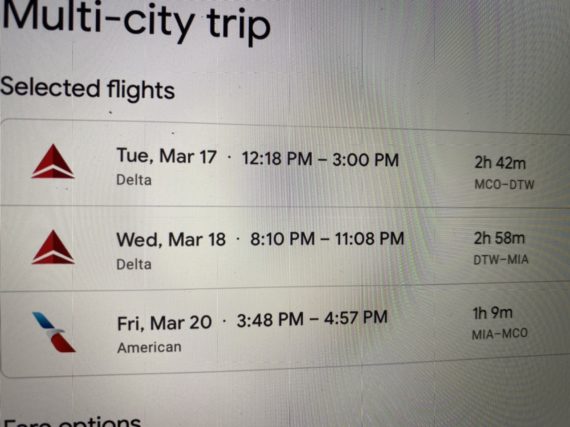Click the 3:48 PM – 4:57 PM times
The height and width of the screenshot is (427, 570).
click(x=312, y=319)
